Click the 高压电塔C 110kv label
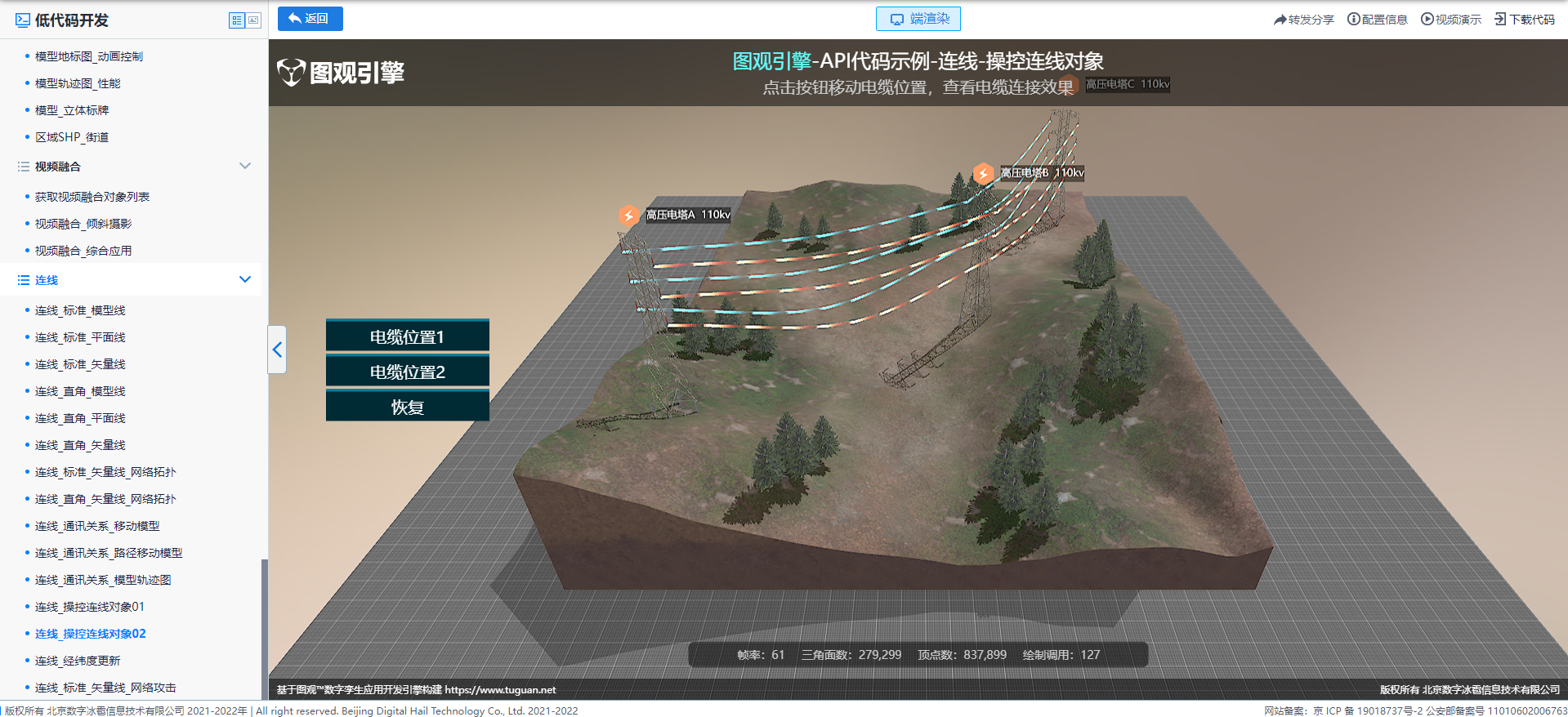 click(x=1128, y=84)
